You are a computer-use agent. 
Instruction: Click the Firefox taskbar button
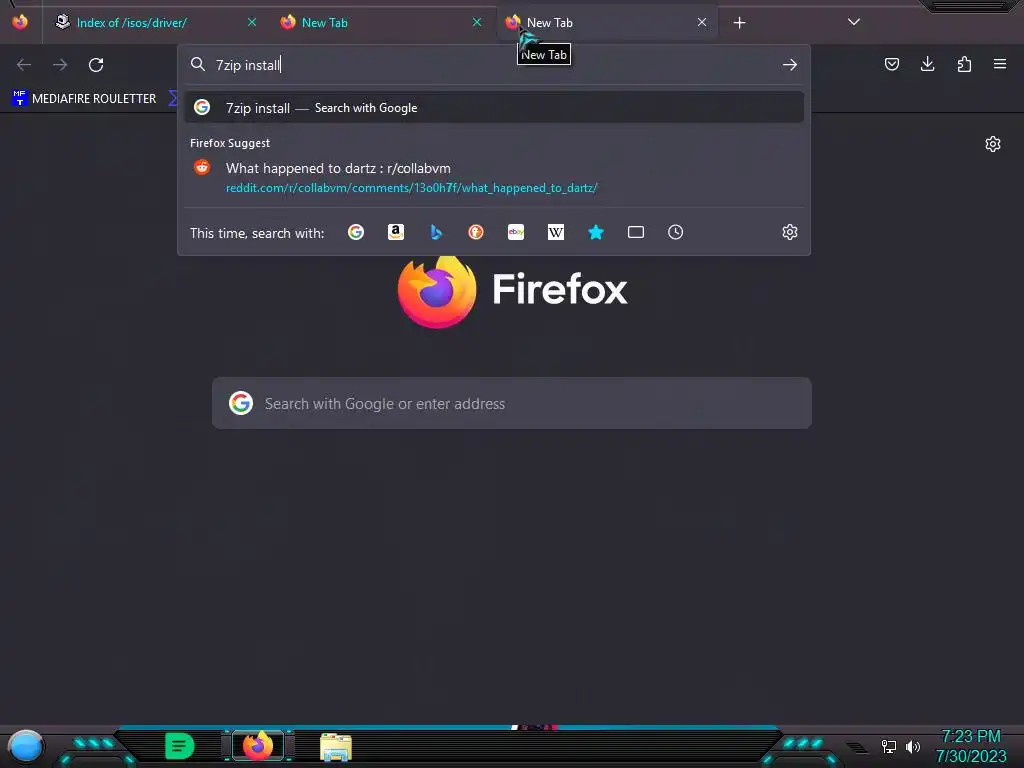(258, 746)
